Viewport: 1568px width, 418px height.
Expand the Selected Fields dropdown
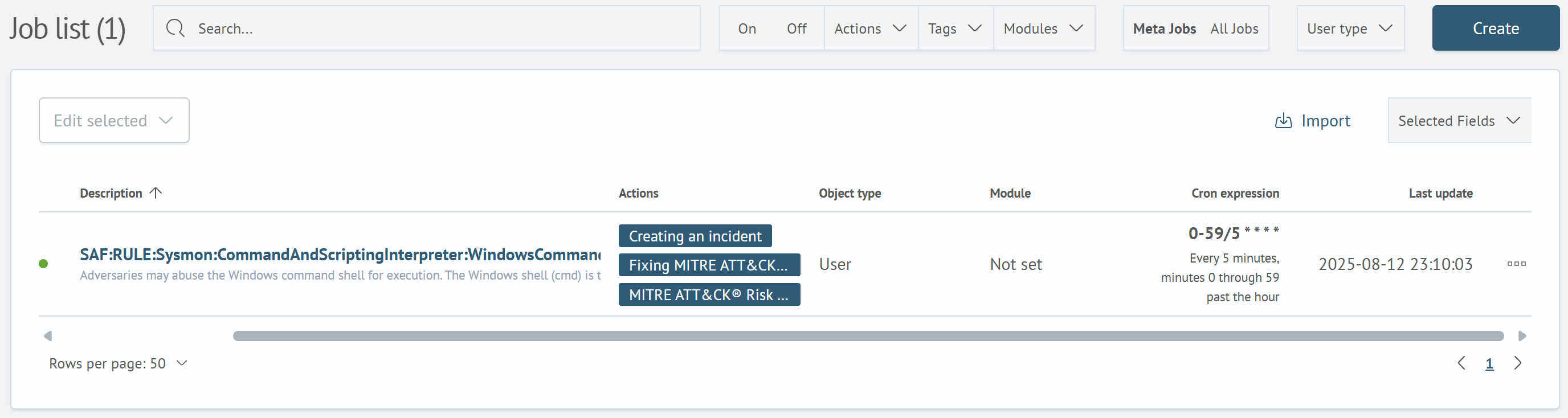click(1459, 121)
